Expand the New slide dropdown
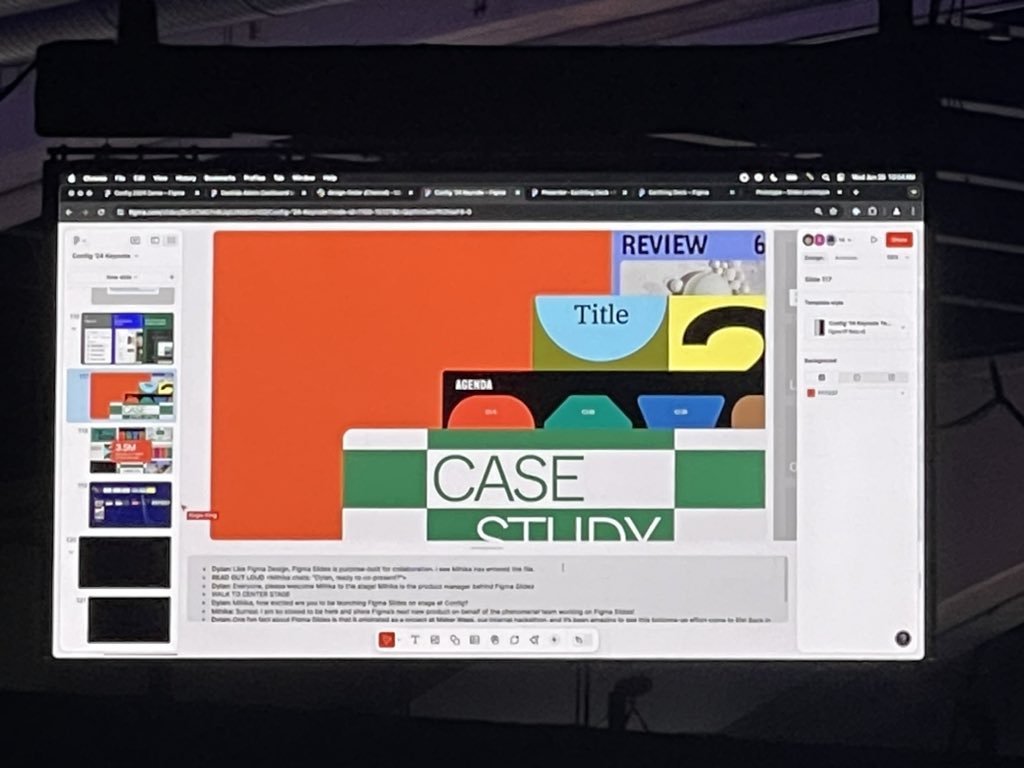This screenshot has height=768, width=1024. point(136,277)
